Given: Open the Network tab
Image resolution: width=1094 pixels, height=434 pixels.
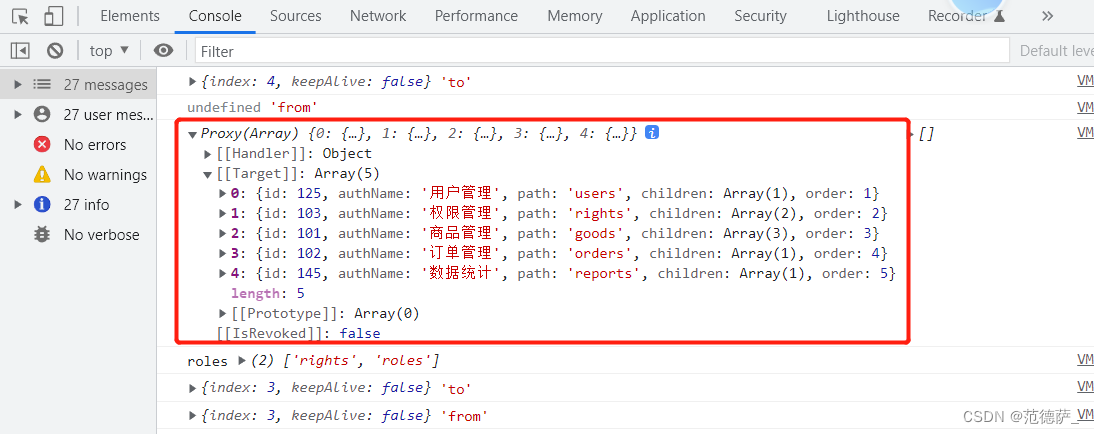Looking at the screenshot, I should [x=378, y=16].
